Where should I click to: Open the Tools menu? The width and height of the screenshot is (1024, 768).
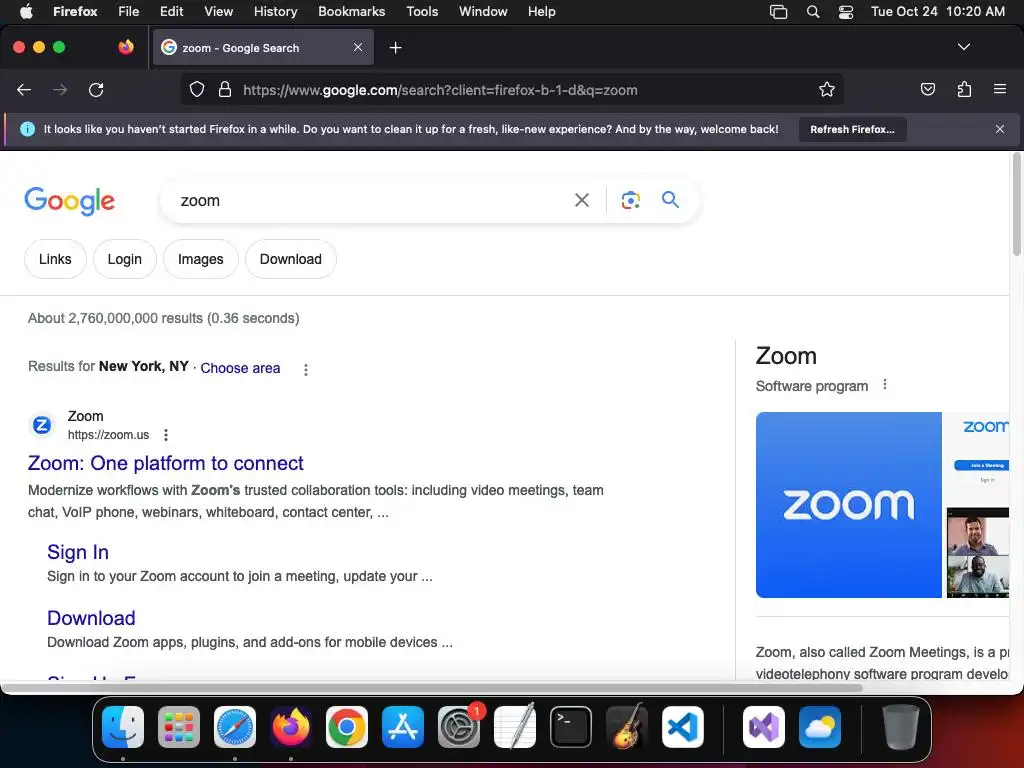coord(422,12)
